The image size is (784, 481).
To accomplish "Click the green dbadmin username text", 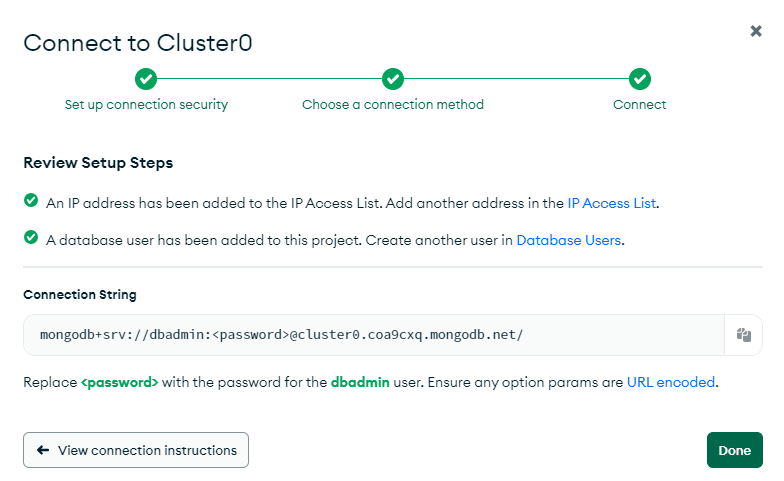I will (360, 382).
